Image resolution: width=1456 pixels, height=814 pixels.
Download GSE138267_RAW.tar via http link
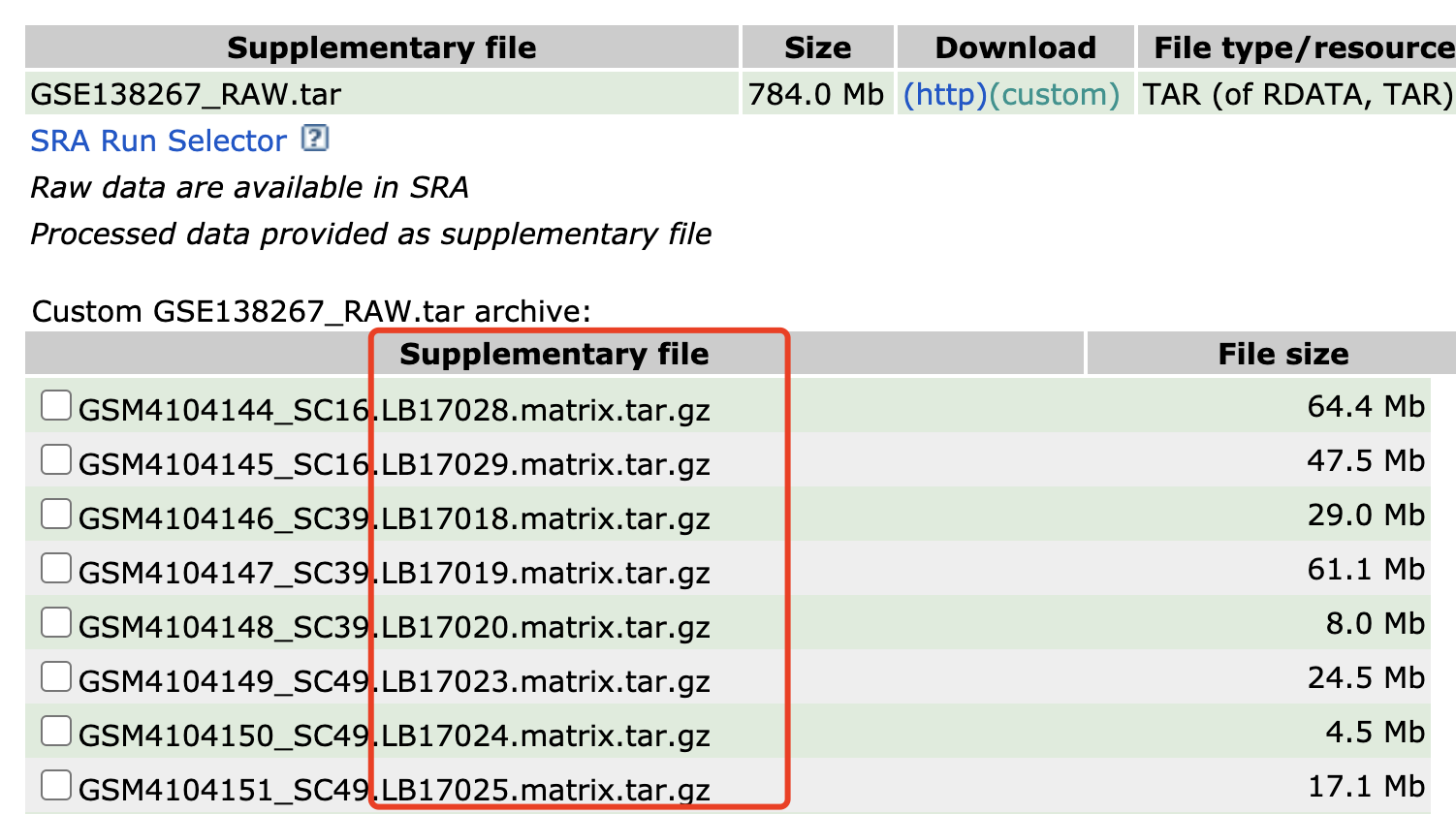944,95
